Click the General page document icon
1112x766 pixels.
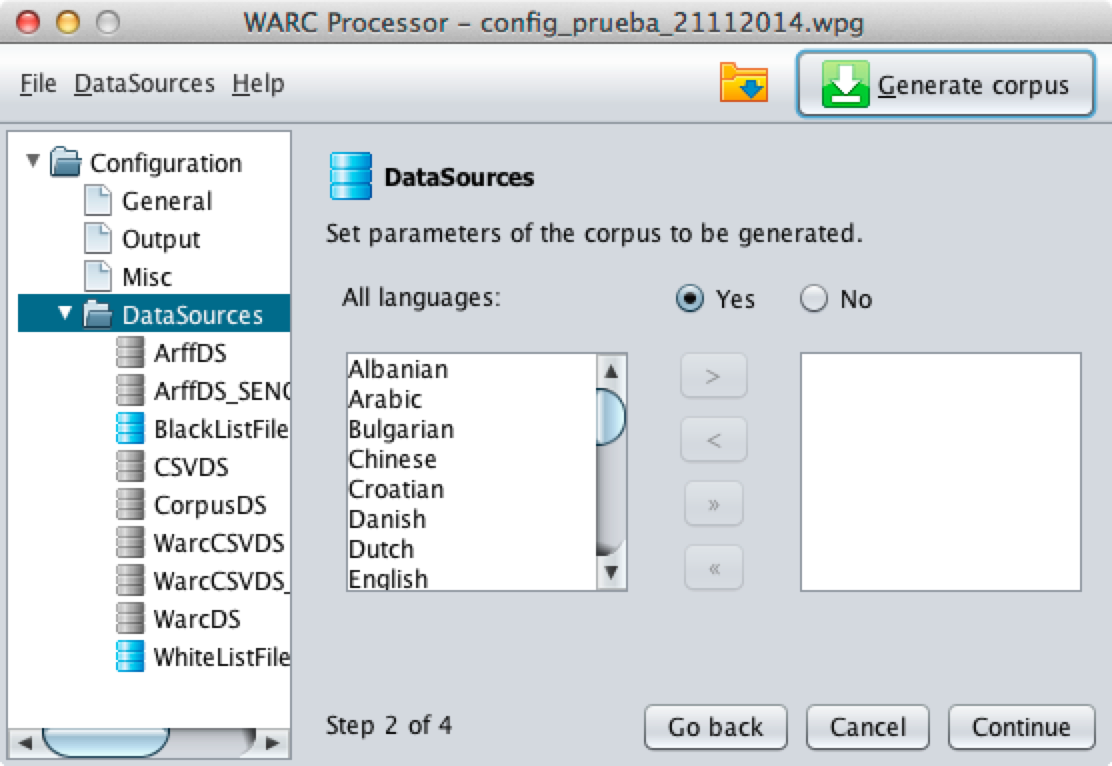(98, 201)
